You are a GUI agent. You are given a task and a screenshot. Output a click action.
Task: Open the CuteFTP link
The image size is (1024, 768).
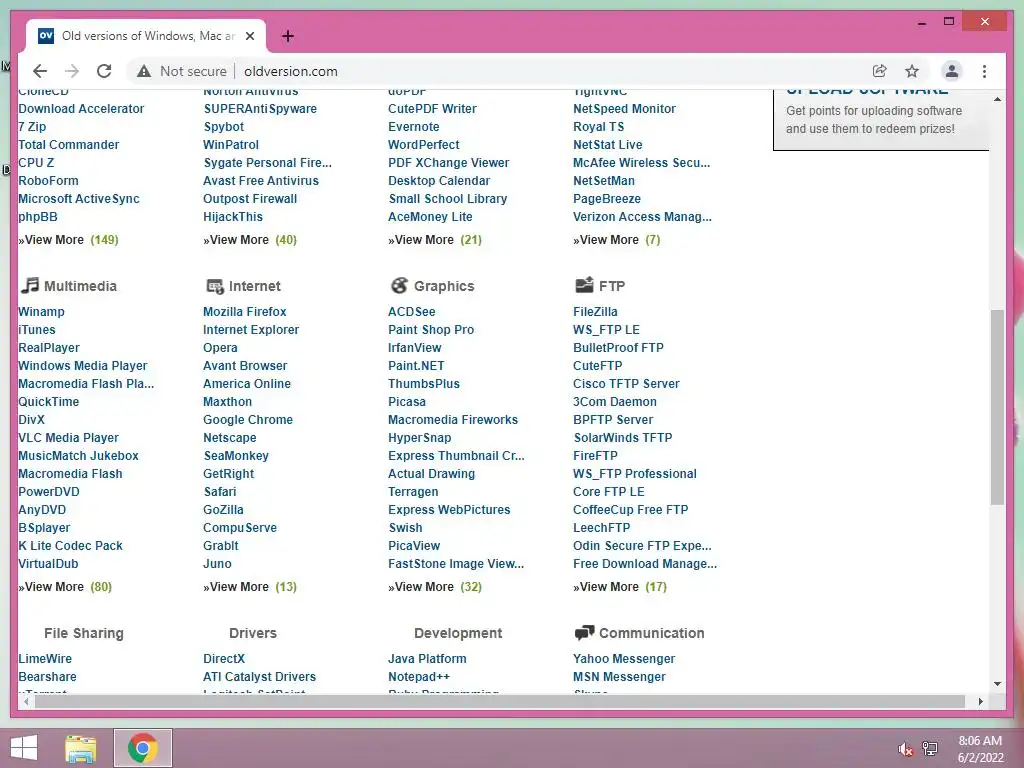pos(598,366)
